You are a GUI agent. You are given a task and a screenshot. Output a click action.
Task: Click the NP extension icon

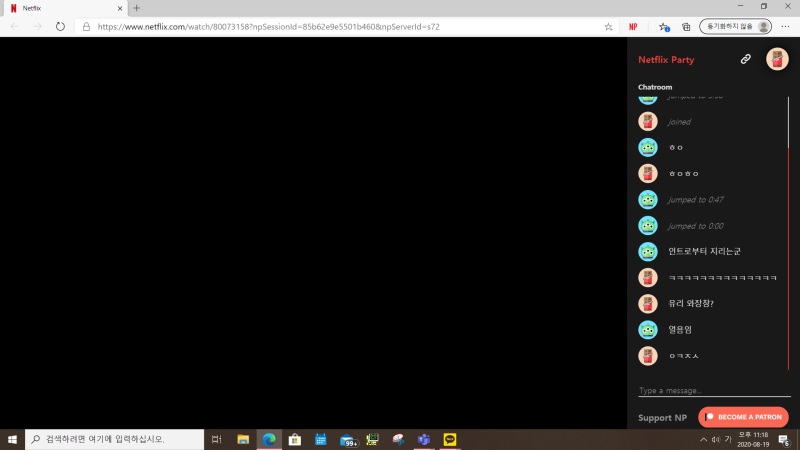pos(633,27)
